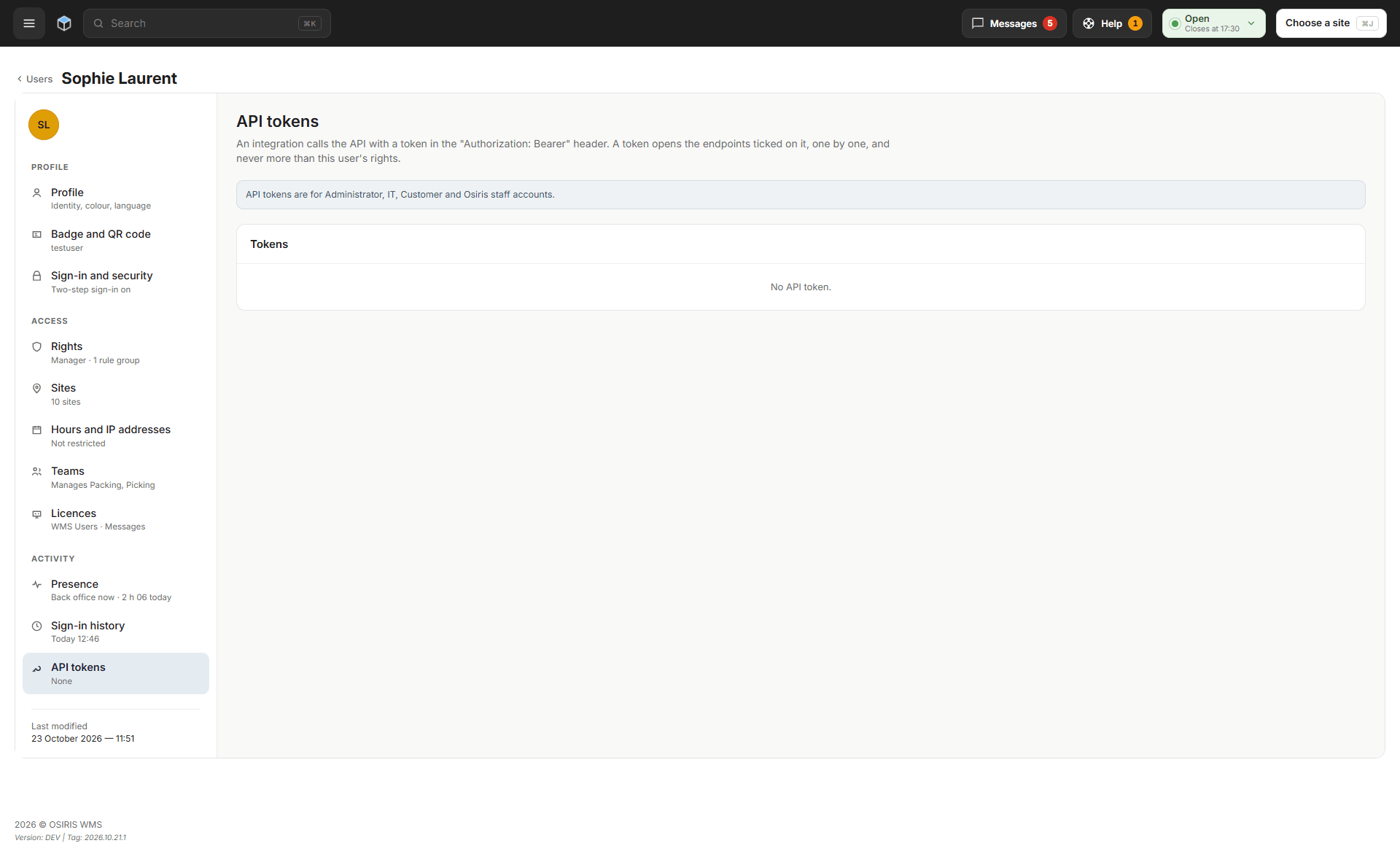Click the version tag 2026.10.21.1 footer
The image size is (1400, 862).
(x=105, y=837)
